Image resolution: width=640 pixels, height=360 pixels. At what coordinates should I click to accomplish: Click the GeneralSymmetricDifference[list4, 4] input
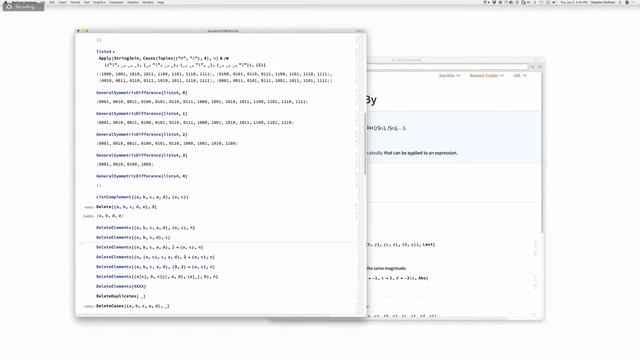142,176
